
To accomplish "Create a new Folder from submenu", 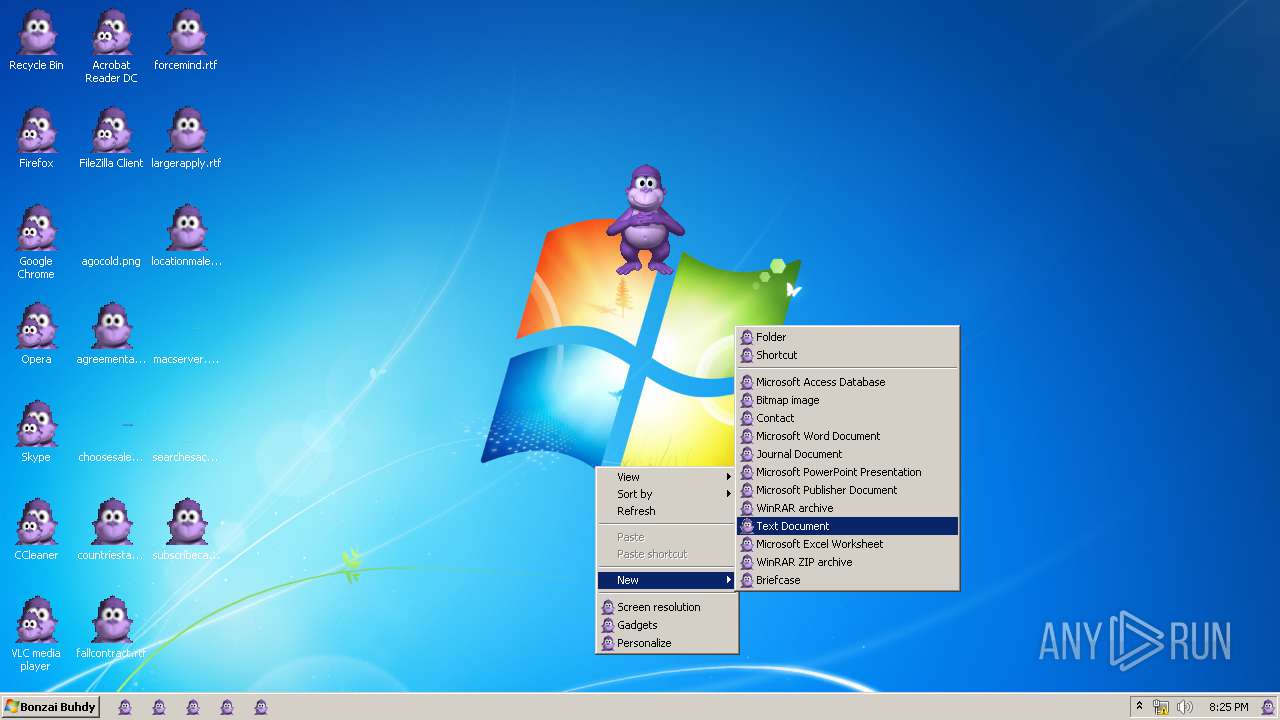I will (847, 337).
